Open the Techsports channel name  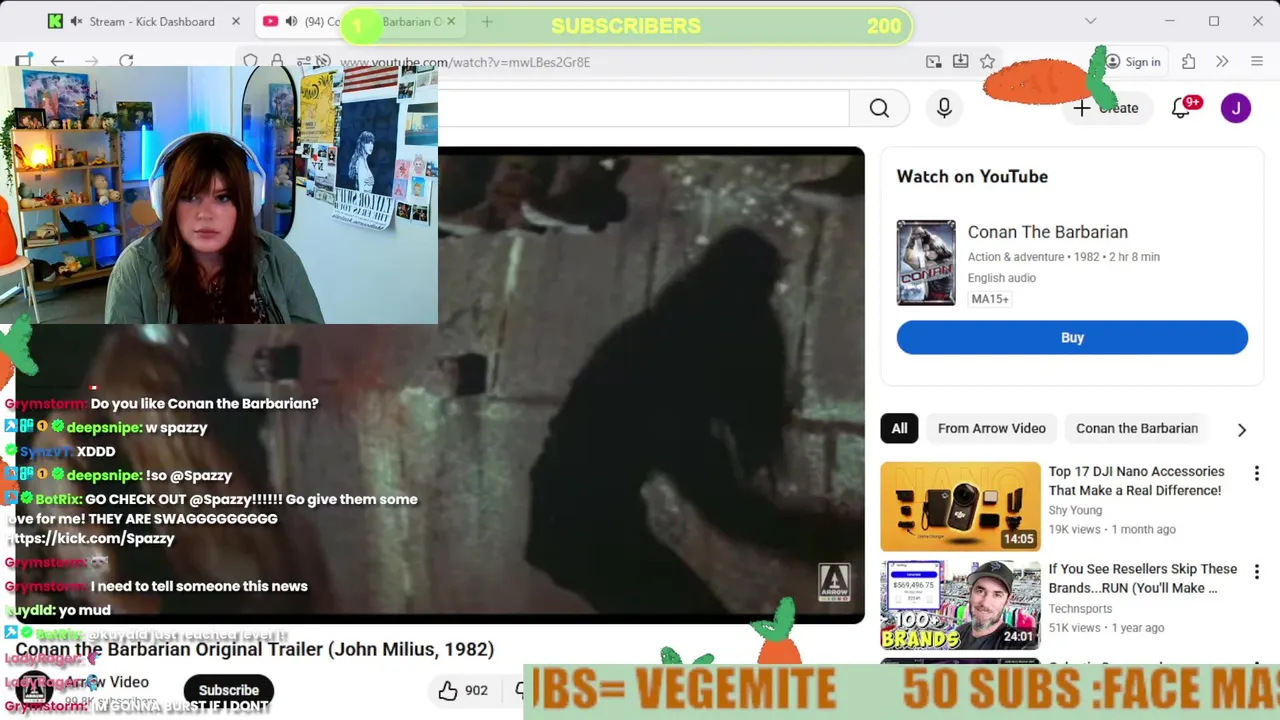(x=1080, y=608)
